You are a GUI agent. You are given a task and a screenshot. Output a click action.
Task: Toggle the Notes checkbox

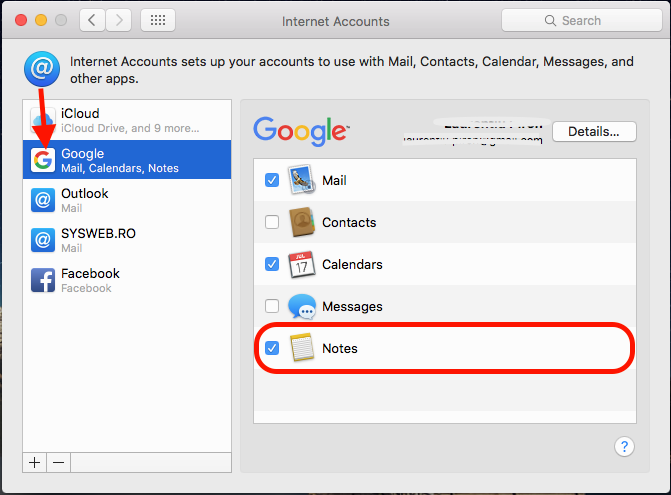click(272, 348)
